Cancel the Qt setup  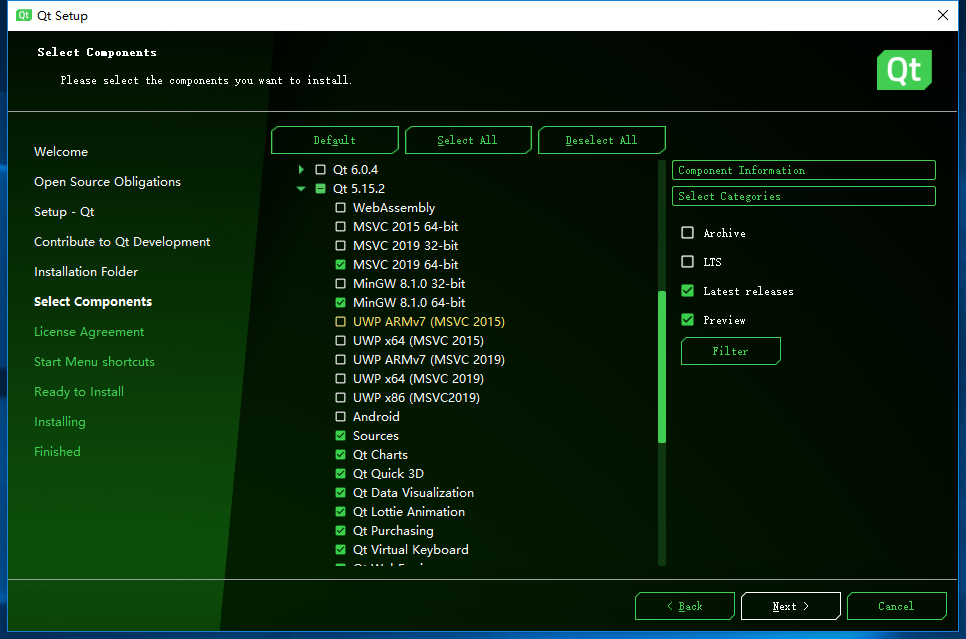pyautogui.click(x=896, y=606)
